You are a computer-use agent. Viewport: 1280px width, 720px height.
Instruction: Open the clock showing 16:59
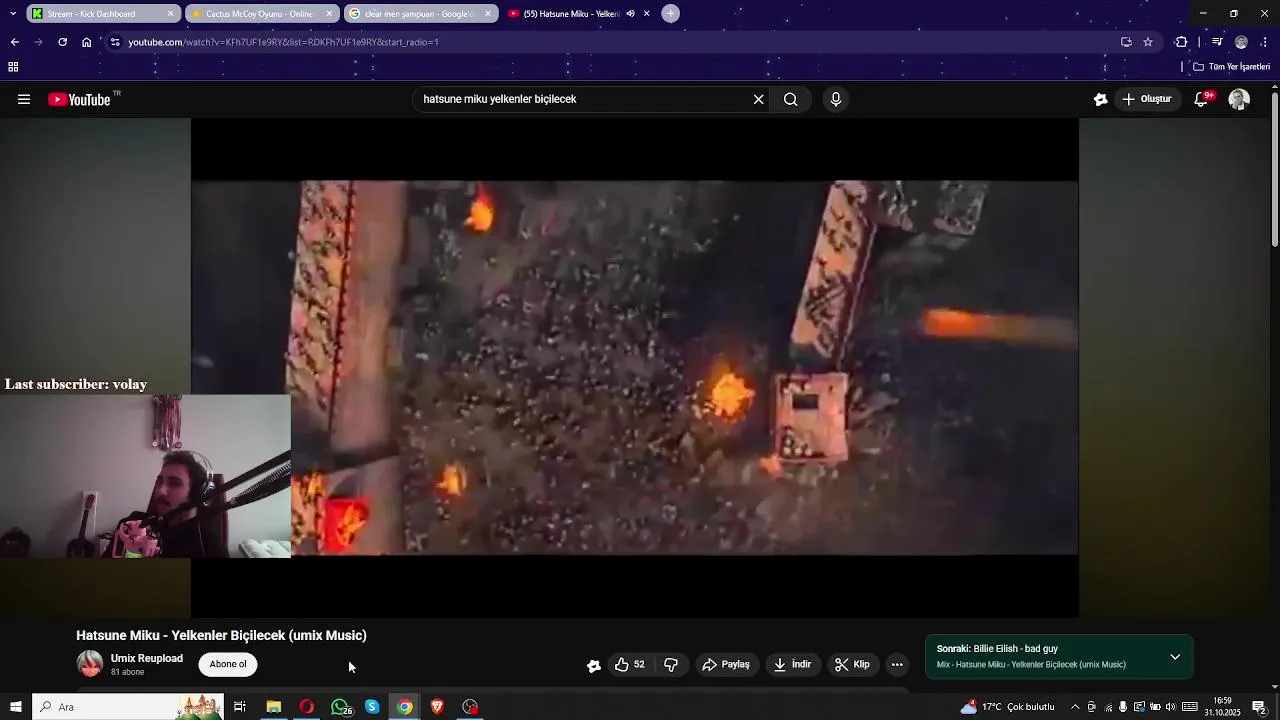pyautogui.click(x=1222, y=707)
